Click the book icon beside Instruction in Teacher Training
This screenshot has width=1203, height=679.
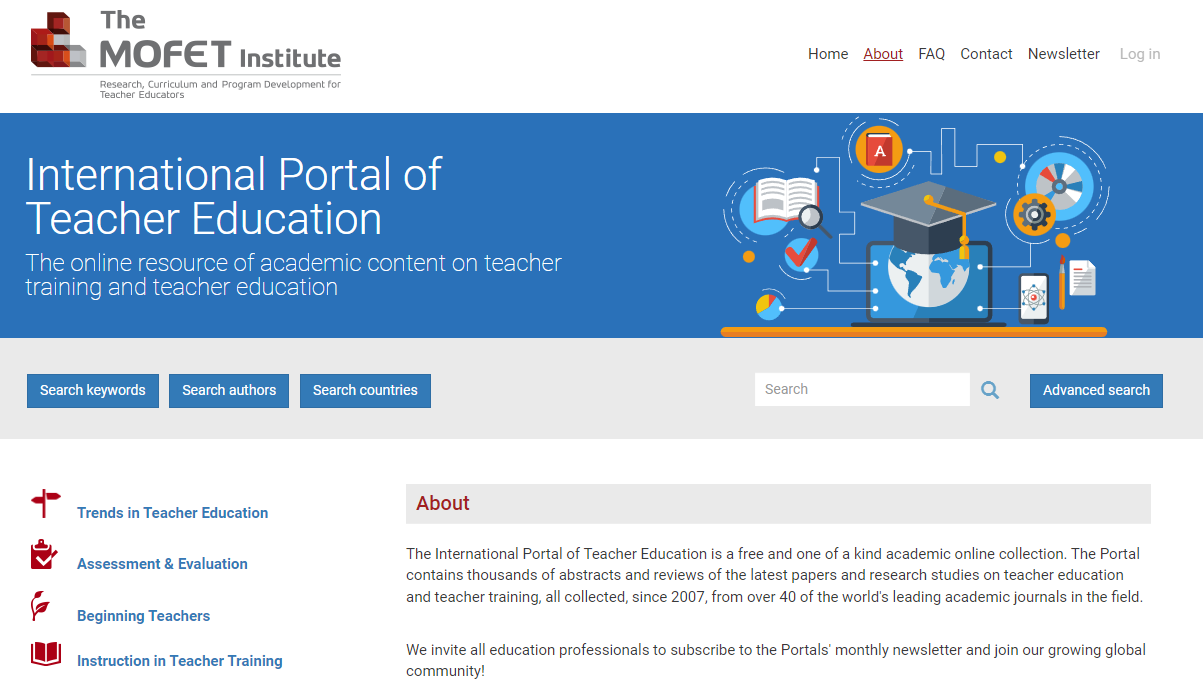46,654
